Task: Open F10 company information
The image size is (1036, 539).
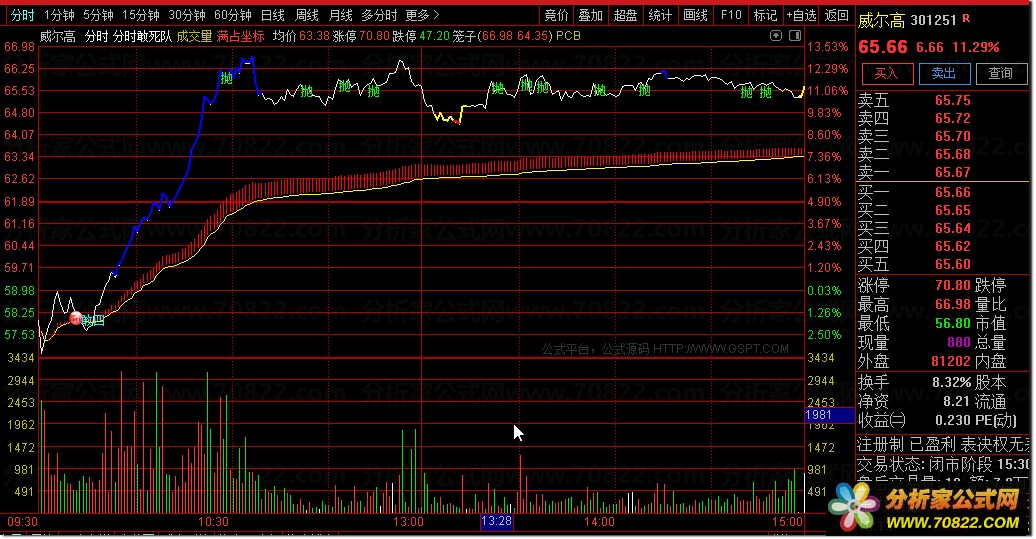Action: point(731,15)
